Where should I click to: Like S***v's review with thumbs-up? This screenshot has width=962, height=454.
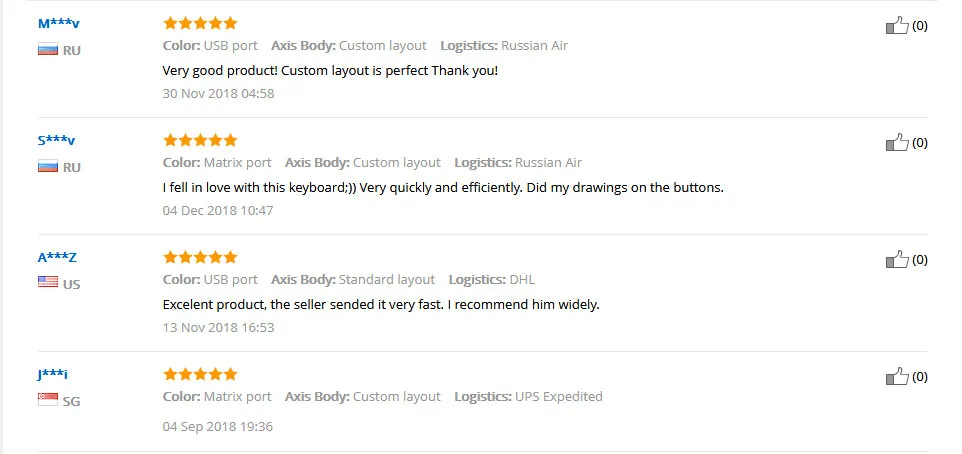click(x=897, y=143)
